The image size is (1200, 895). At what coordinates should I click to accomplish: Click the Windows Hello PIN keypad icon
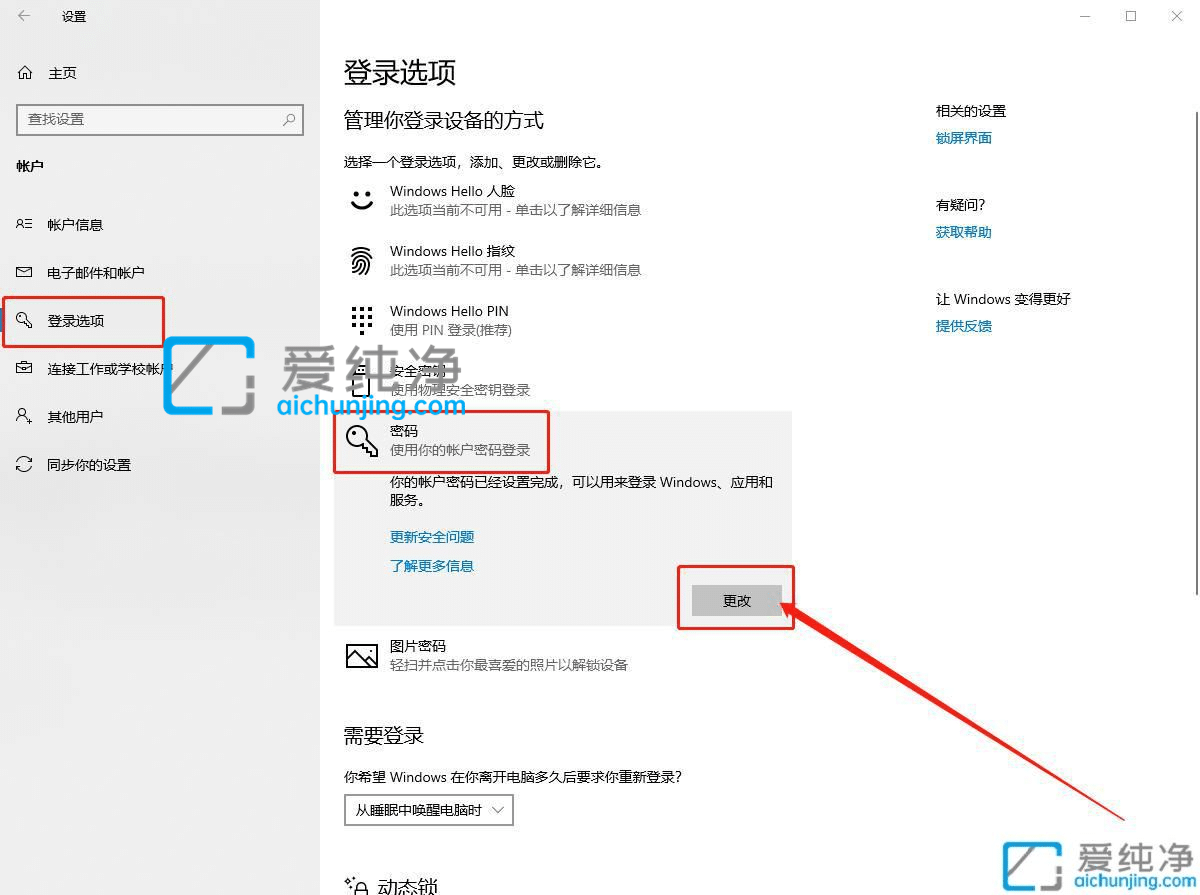click(x=361, y=320)
